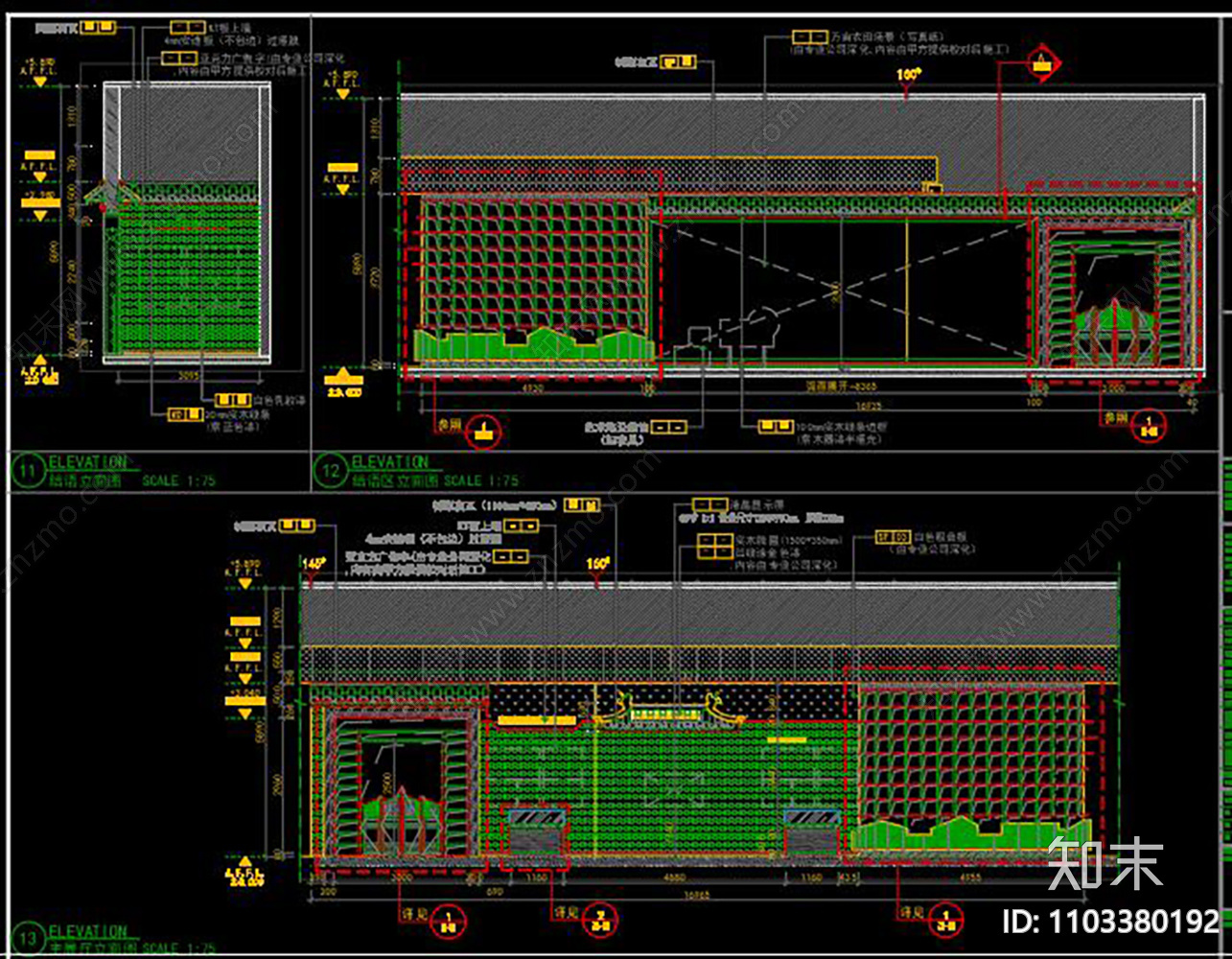Click the 4155 dimension in elevation 13
The width and height of the screenshot is (1232, 959).
[969, 877]
